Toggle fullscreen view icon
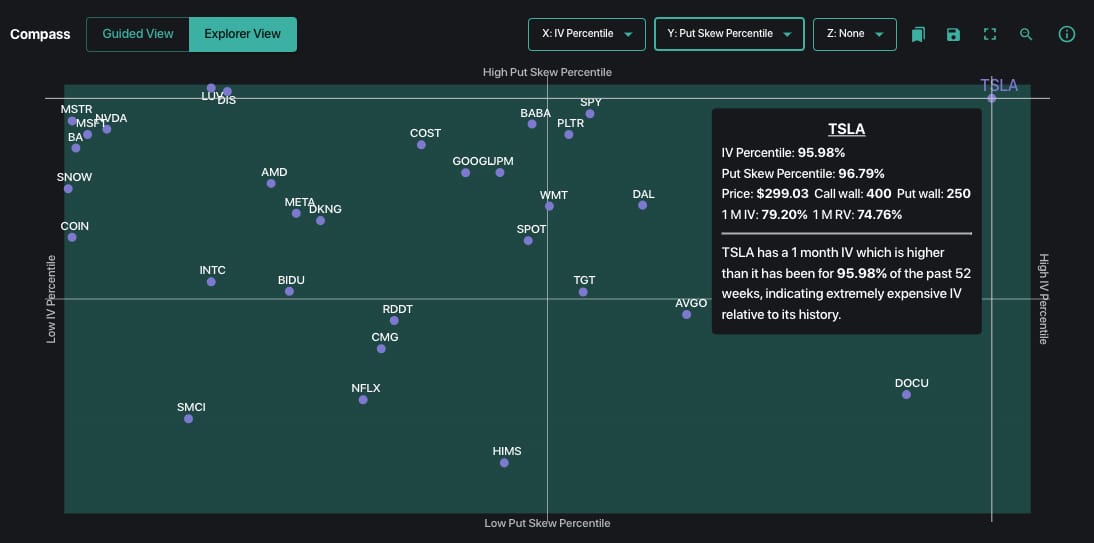 [989, 34]
